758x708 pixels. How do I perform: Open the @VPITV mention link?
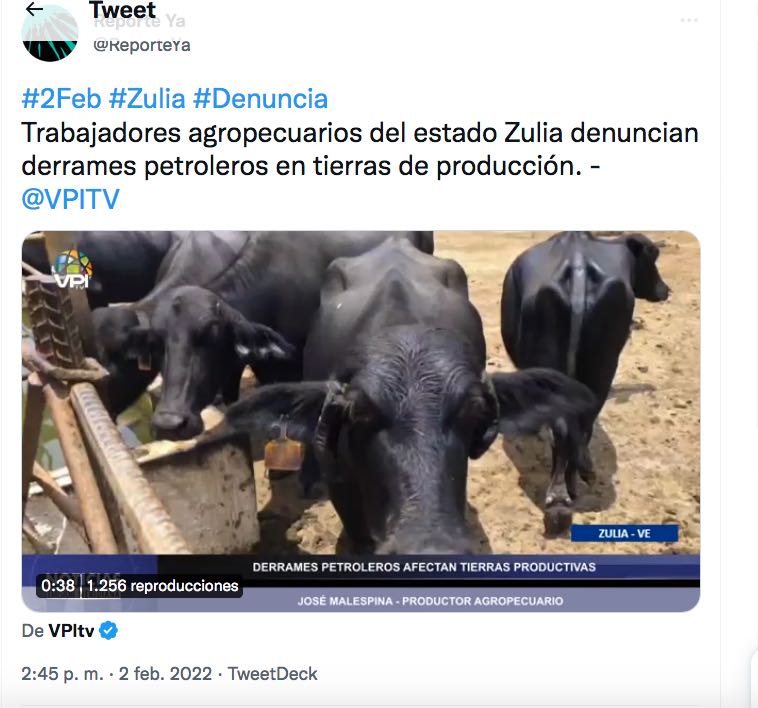click(71, 199)
